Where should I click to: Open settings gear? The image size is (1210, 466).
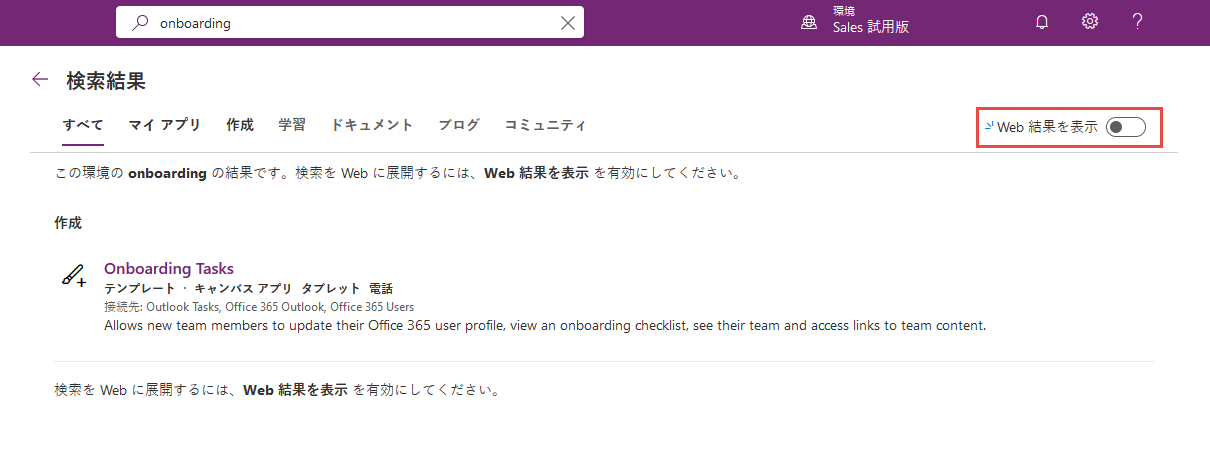[1090, 22]
